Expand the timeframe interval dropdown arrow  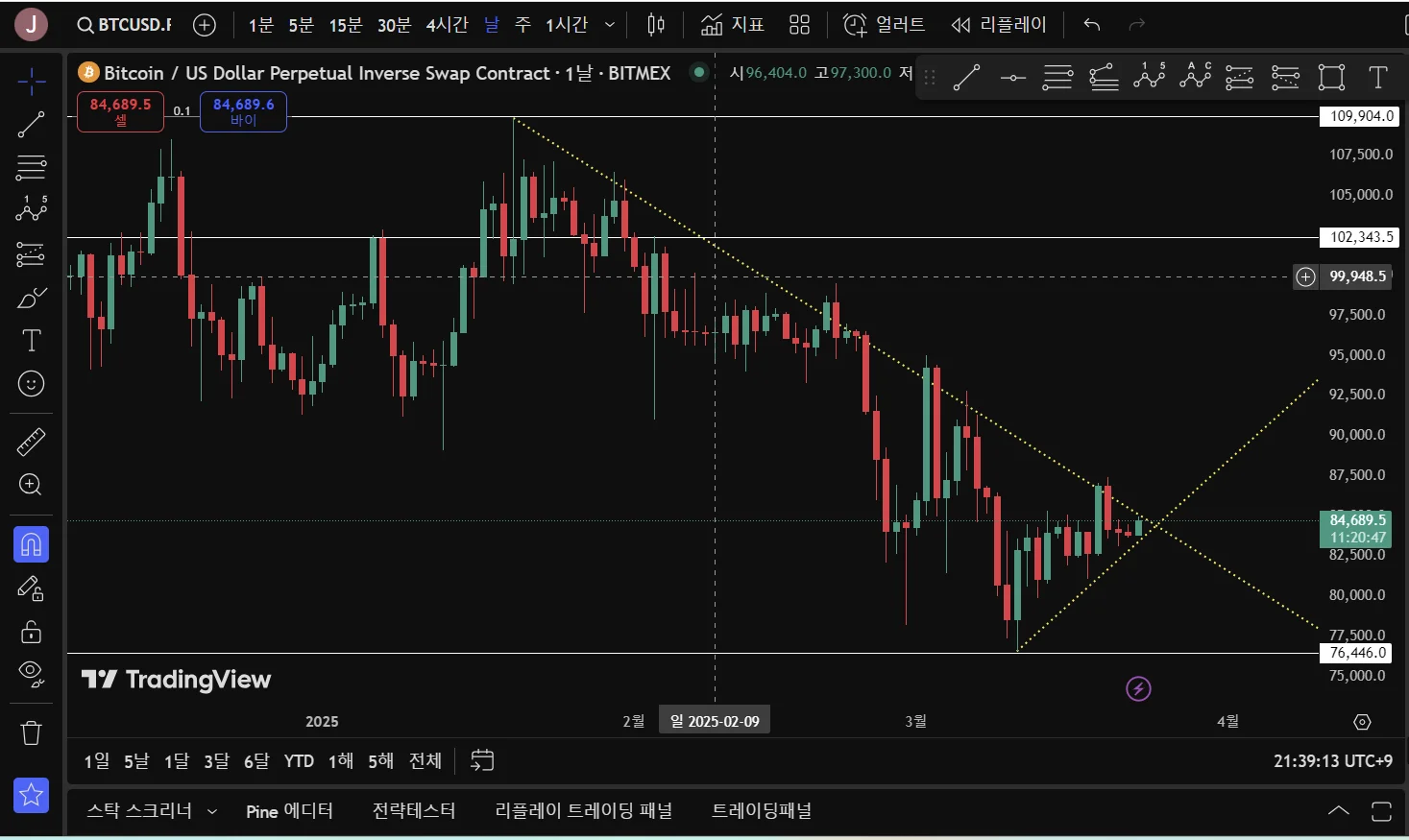point(609,25)
